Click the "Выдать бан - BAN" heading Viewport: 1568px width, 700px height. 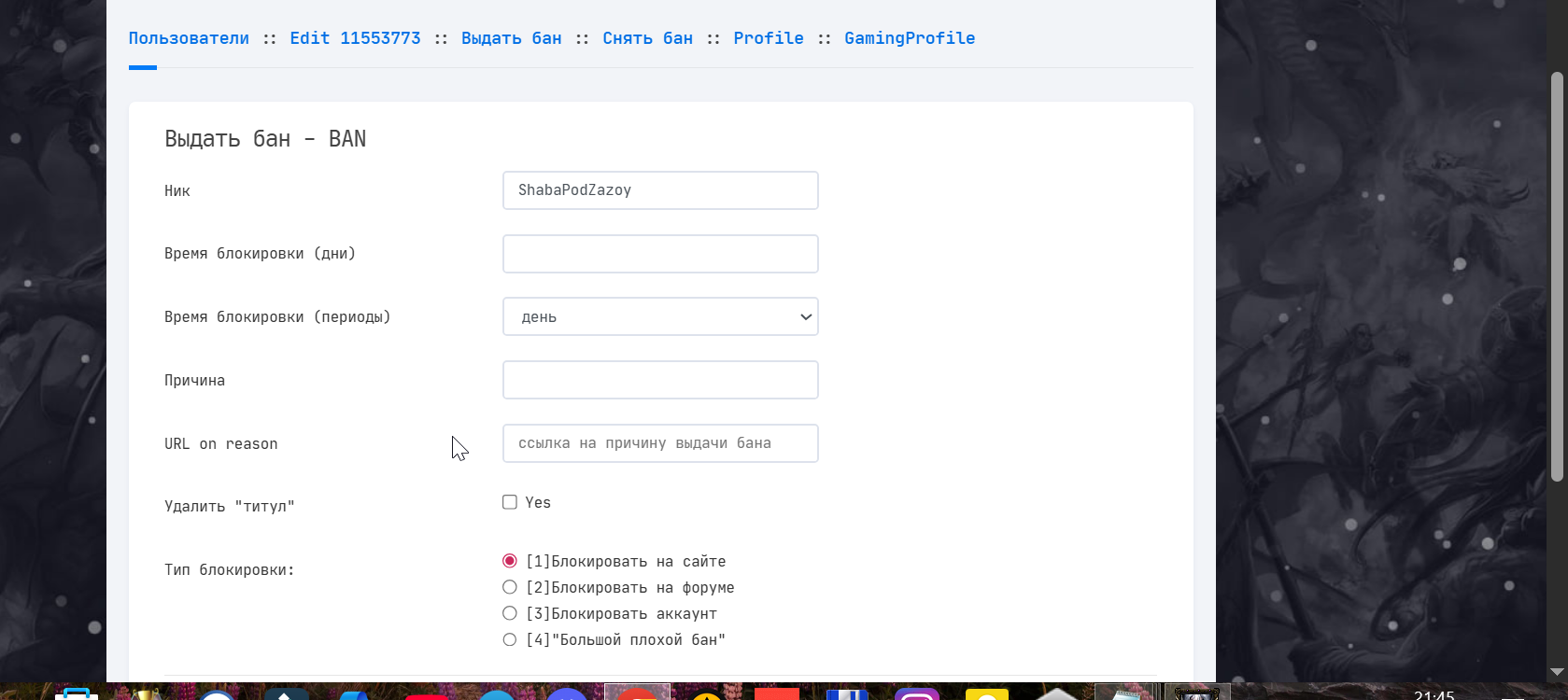click(x=265, y=139)
